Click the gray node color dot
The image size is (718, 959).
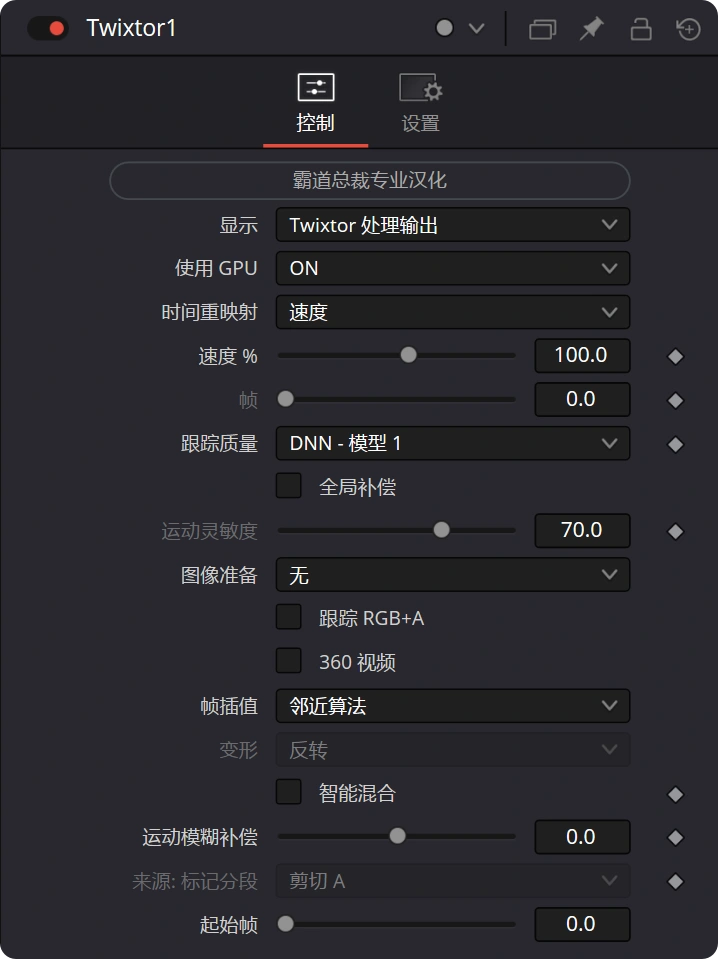(445, 28)
